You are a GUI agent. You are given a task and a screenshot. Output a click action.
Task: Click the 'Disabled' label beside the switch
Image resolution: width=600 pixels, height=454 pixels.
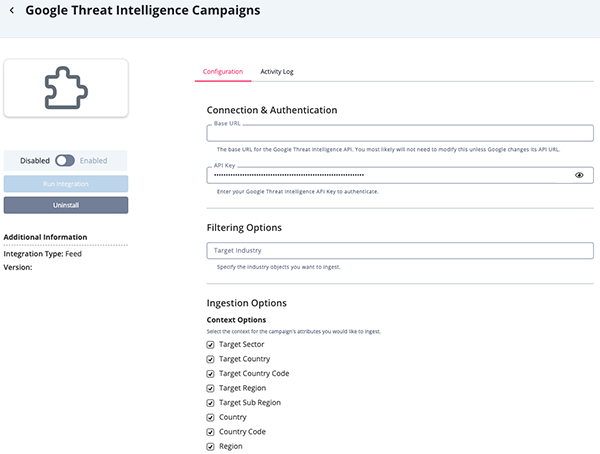pyautogui.click(x=35, y=160)
